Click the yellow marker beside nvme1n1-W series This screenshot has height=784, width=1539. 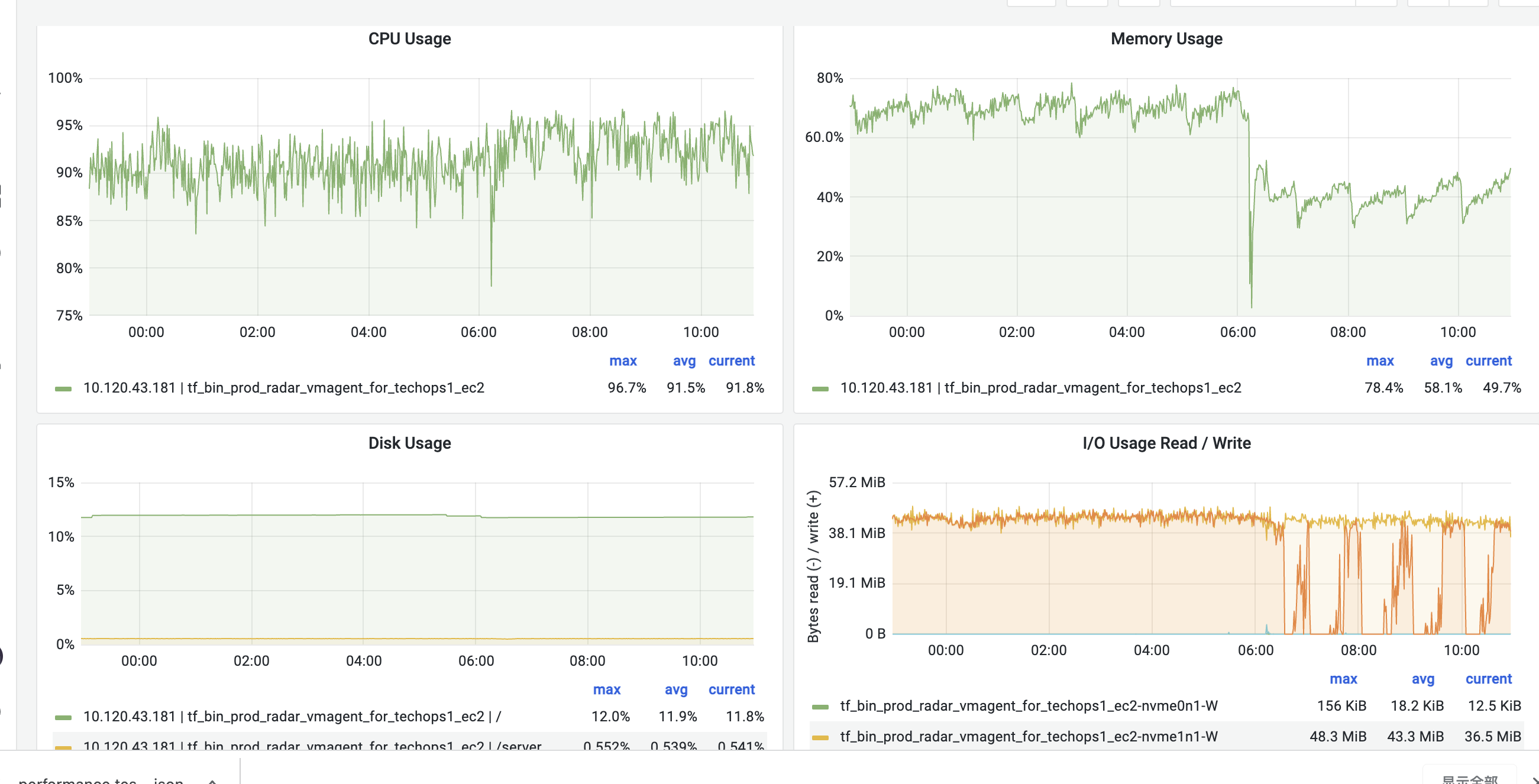click(820, 736)
